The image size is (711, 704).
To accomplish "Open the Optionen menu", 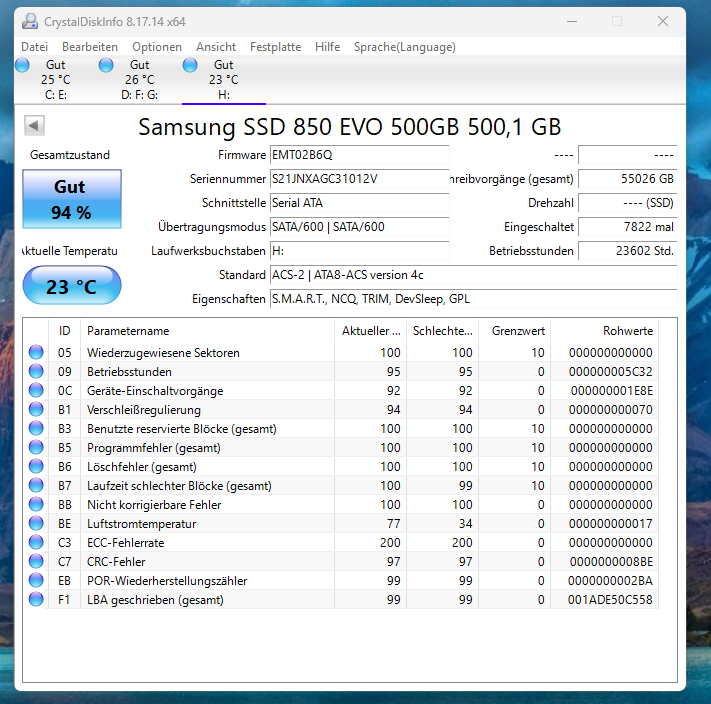I will 157,47.
